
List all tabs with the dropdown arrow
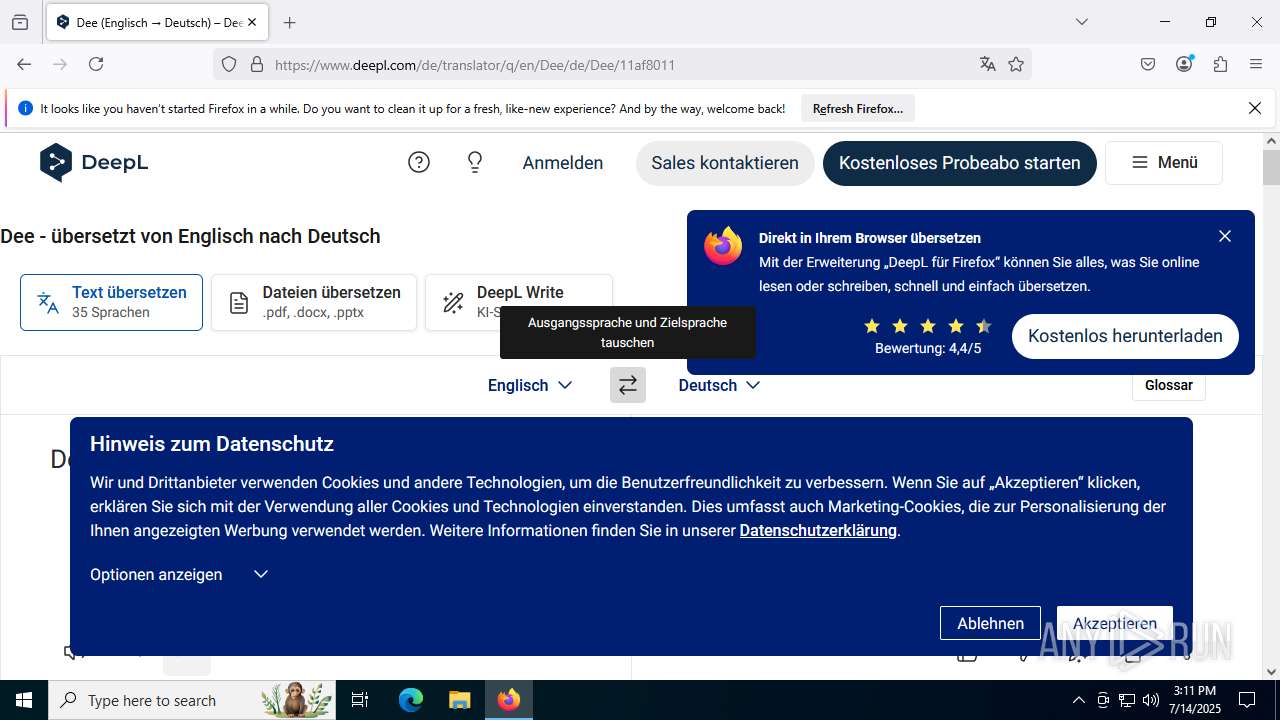[1081, 22]
